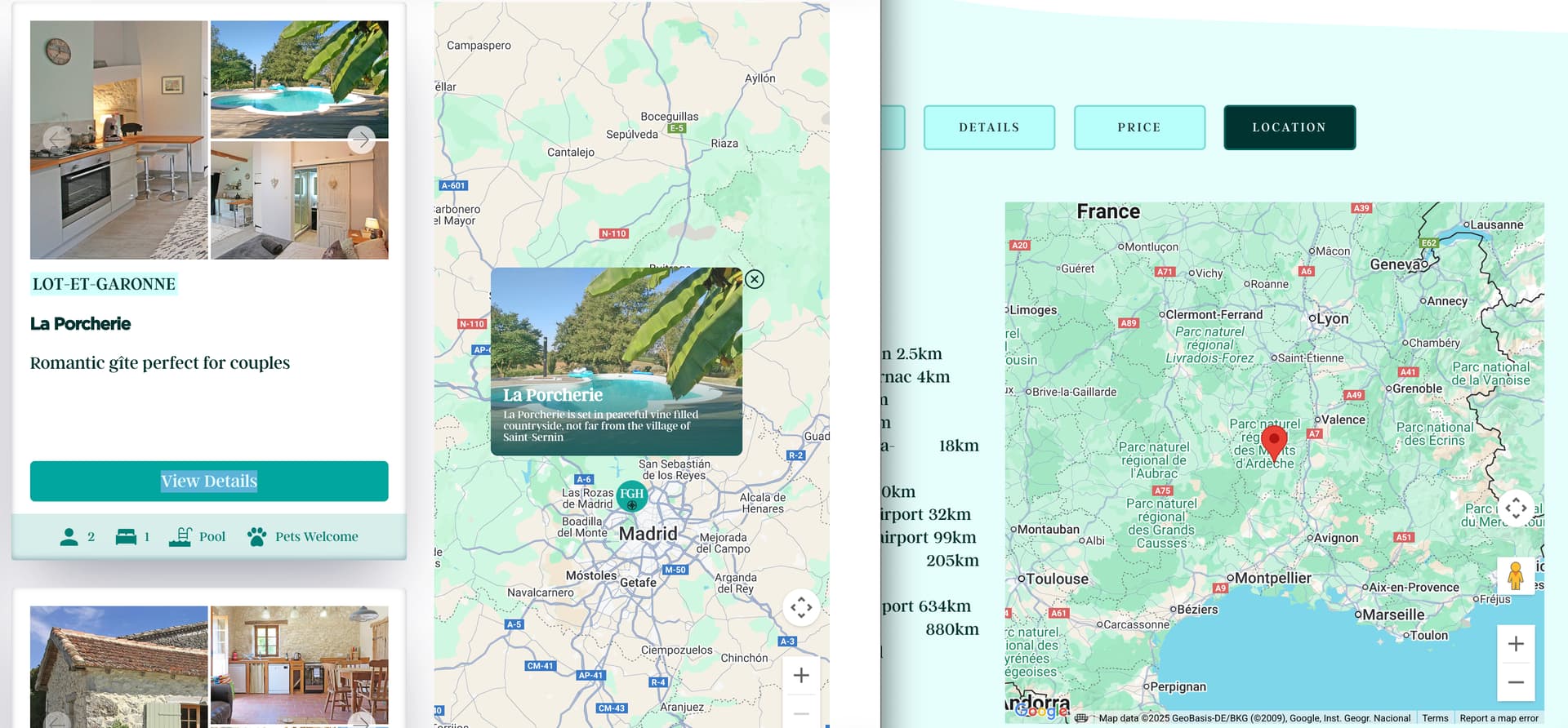The width and height of the screenshot is (1568, 728).
Task: Open the Google logo link on the France map
Action: pos(1040,710)
